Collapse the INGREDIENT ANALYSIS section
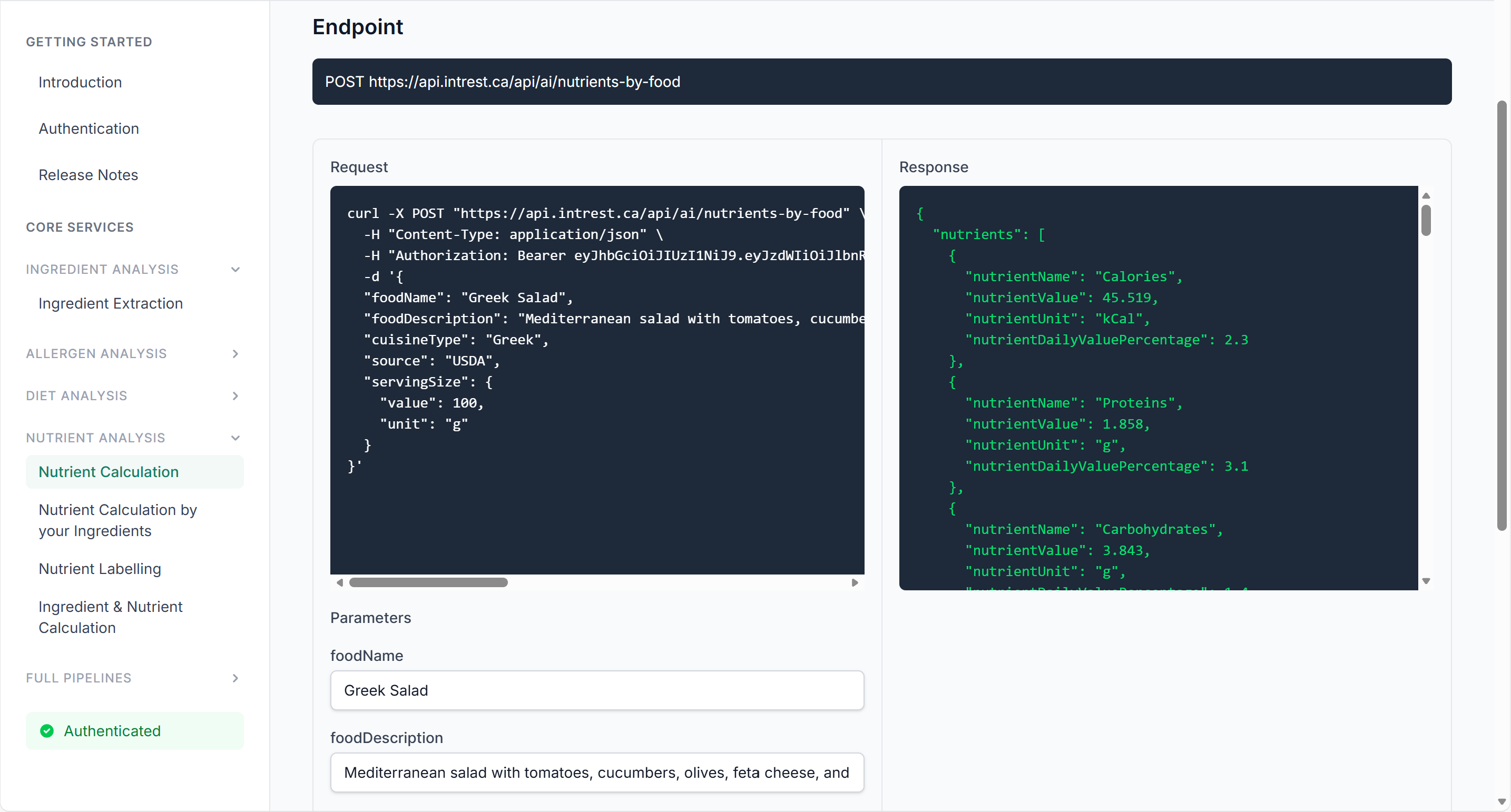Viewport: 1511px width, 812px height. coord(235,269)
